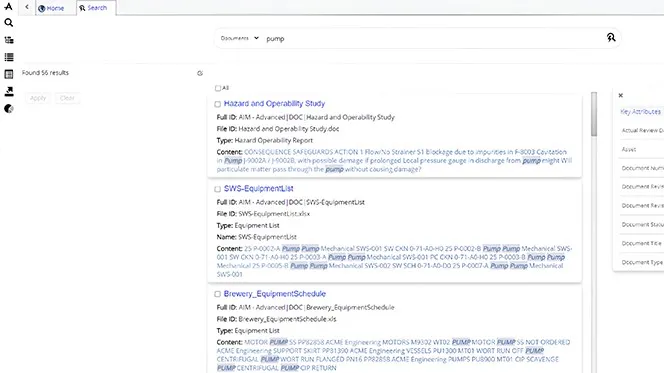
Task: Open the list view icon in the sidebar
Action: point(8,57)
